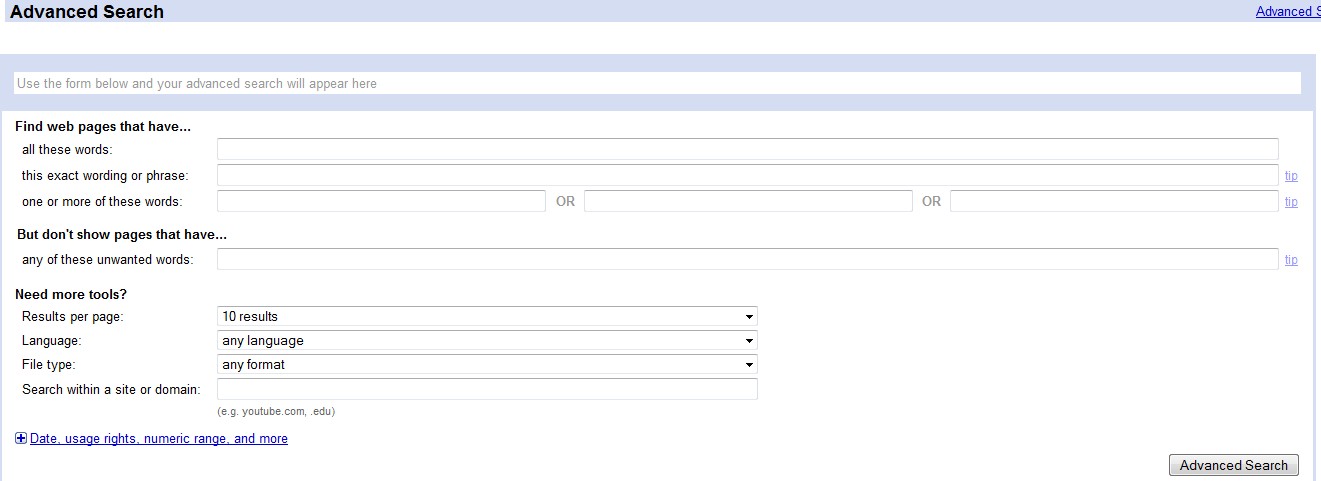Open the tip link for exact phrase
Screen dimensions: 1321x481
pos(1291,176)
